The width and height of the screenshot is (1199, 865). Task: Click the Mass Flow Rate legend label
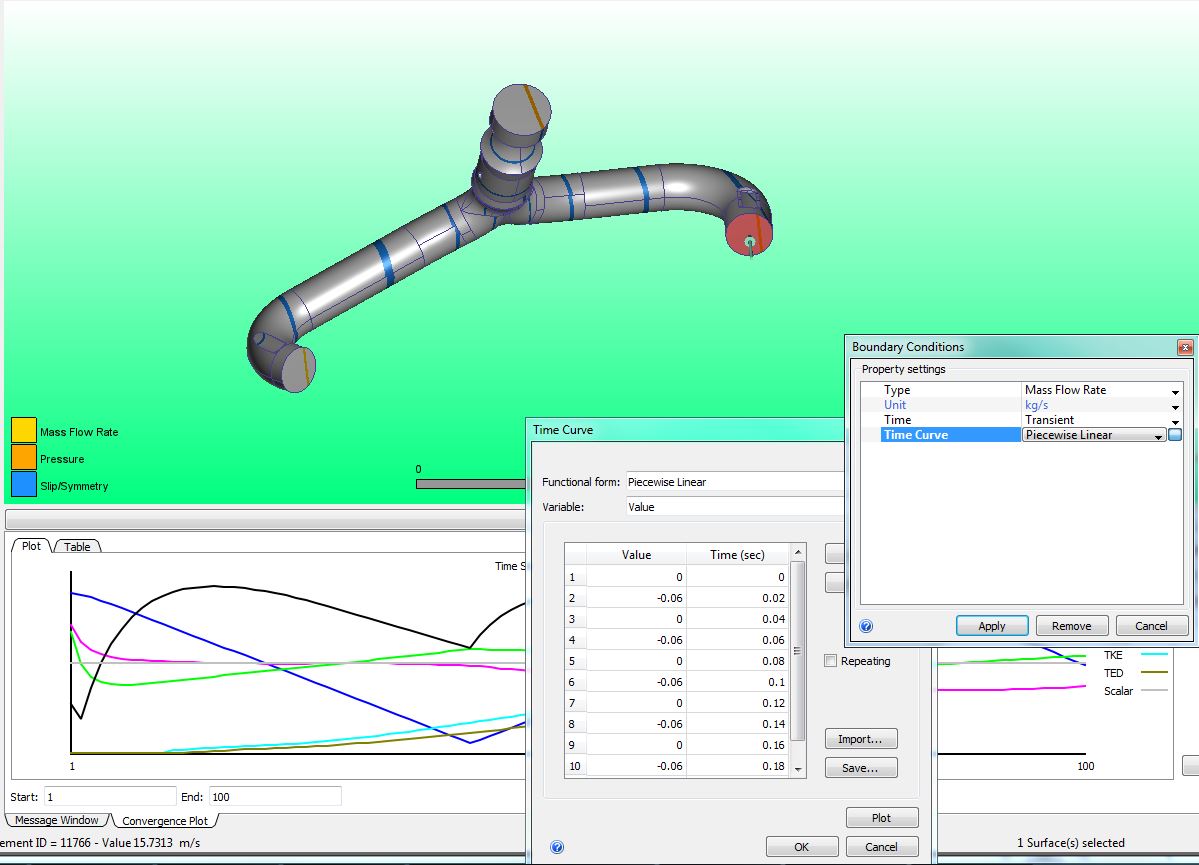tap(79, 432)
